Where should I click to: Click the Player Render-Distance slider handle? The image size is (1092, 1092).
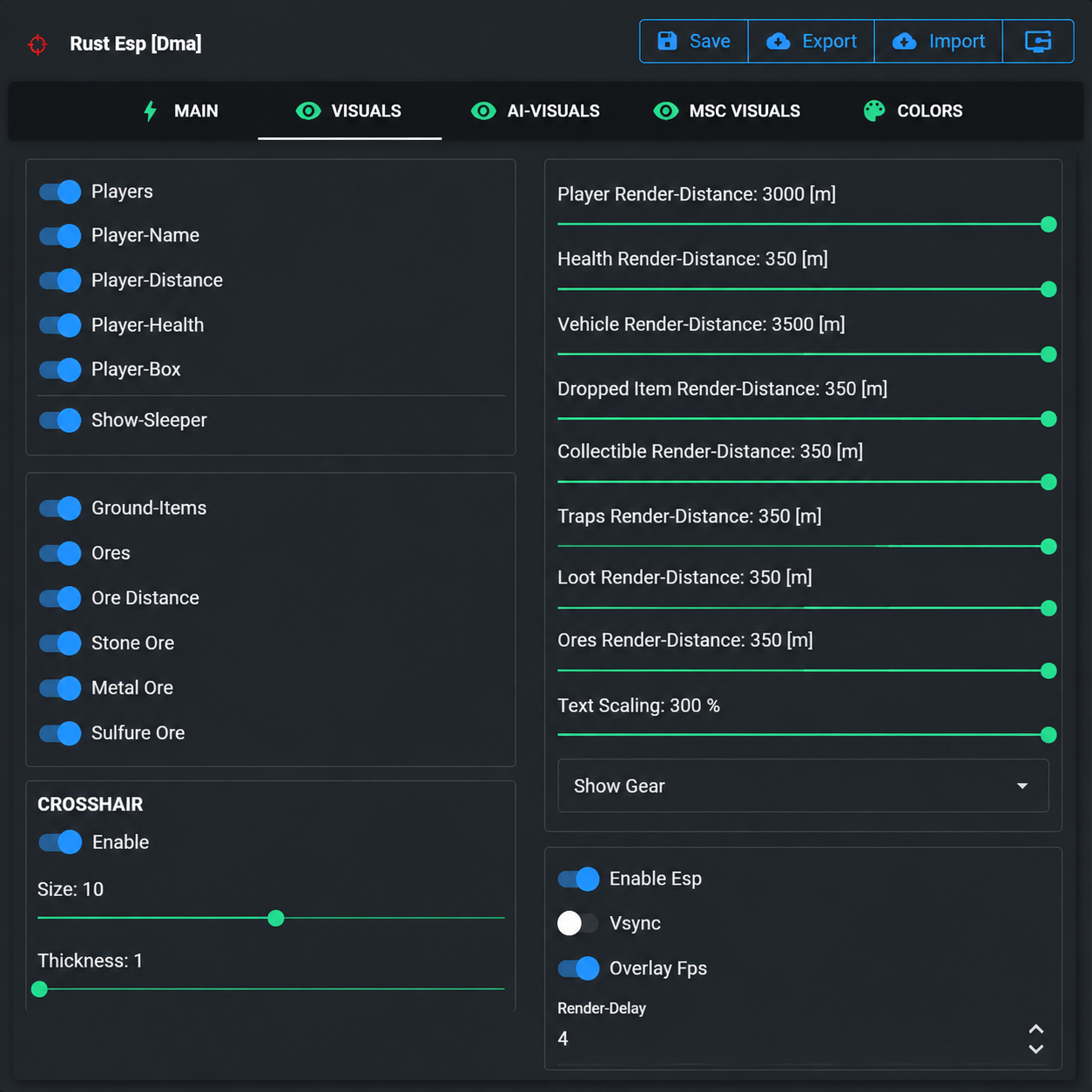[x=1048, y=225]
